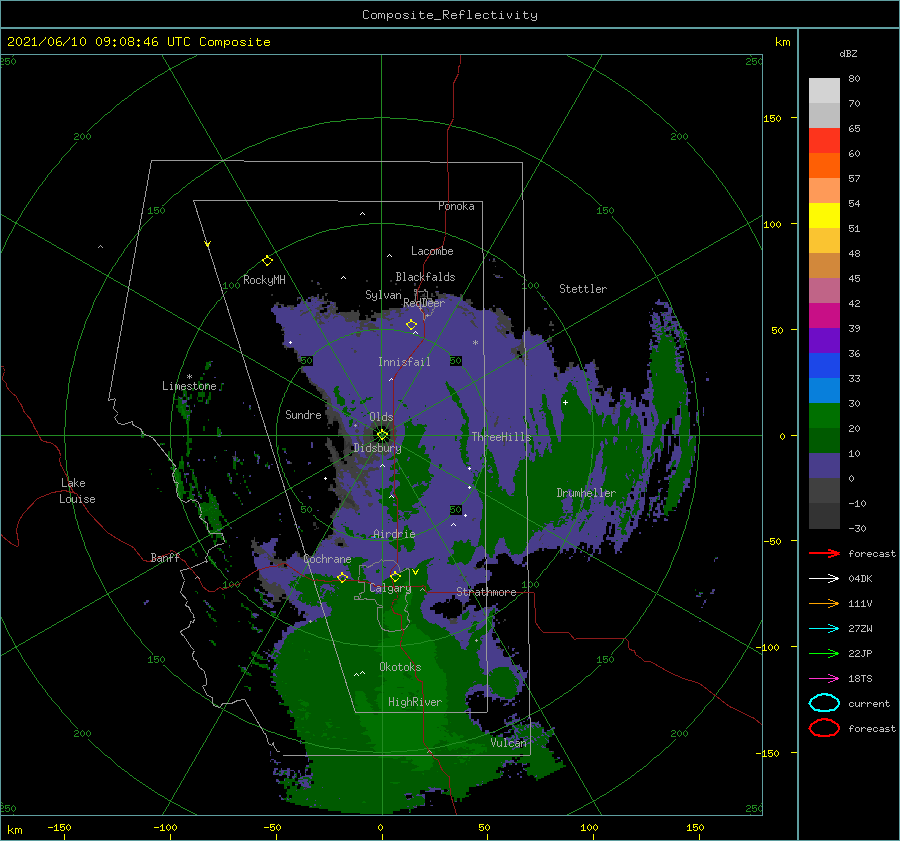Click the 10 dBZ slate purple swatch

824,465
